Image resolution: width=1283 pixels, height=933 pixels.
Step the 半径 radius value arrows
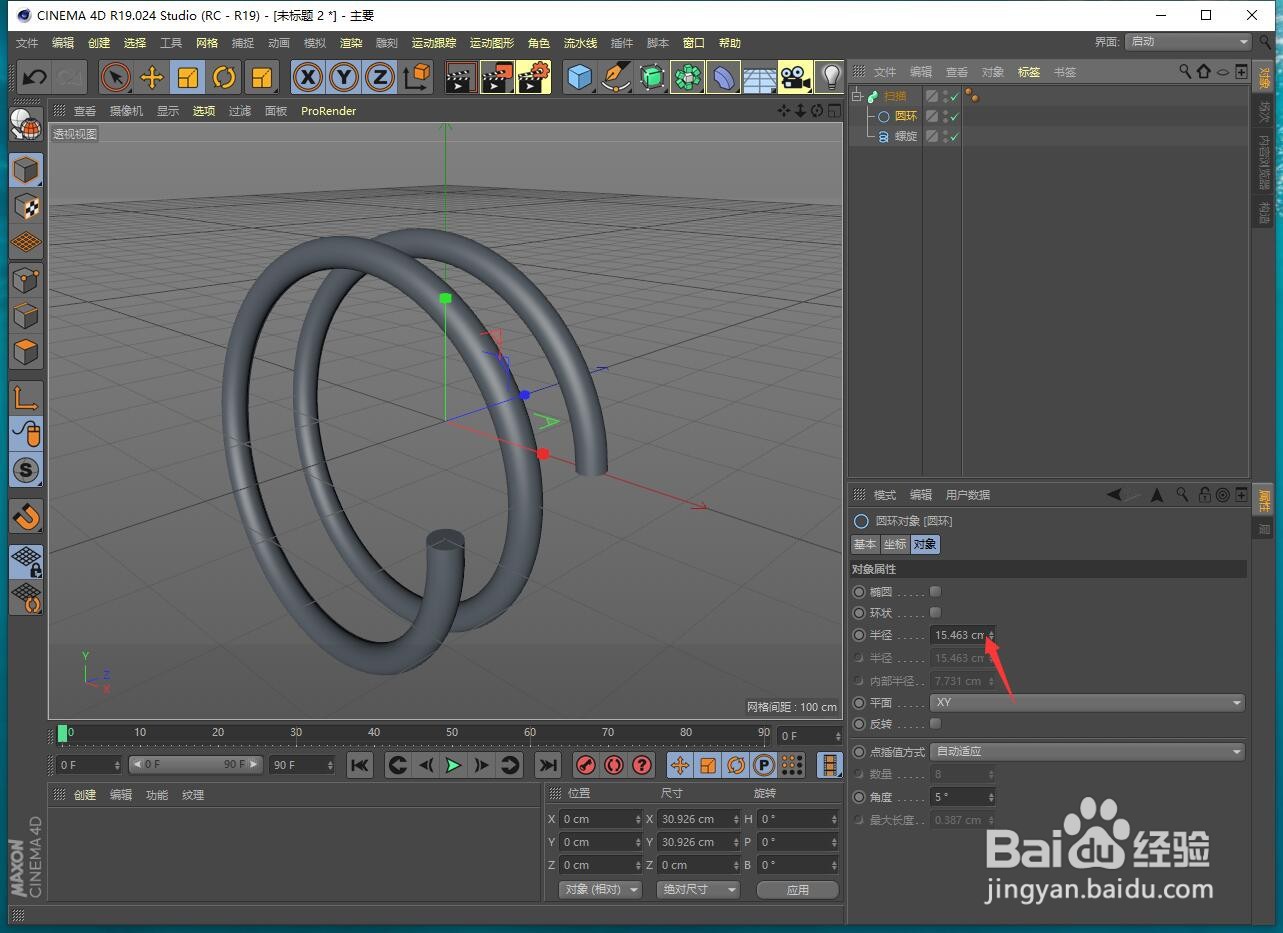coord(991,635)
